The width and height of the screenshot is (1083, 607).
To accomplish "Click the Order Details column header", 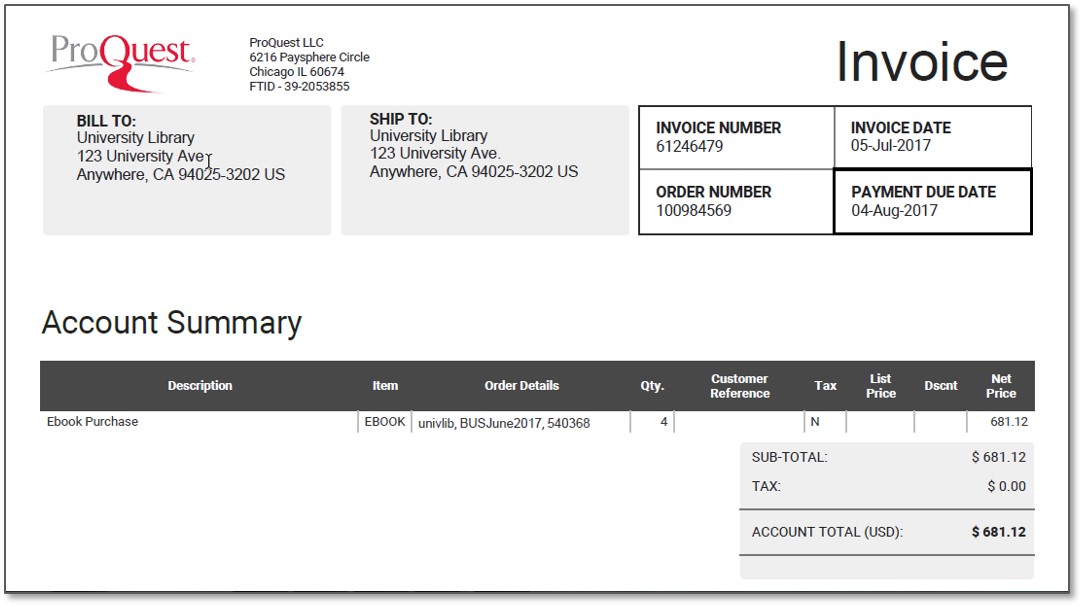I will click(x=521, y=386).
